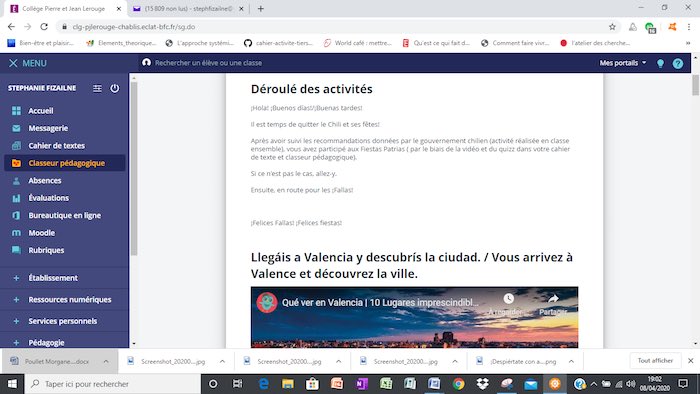Image resolution: width=700 pixels, height=394 pixels.
Task: Open Google Chrome taskbar icon
Action: [x=458, y=384]
